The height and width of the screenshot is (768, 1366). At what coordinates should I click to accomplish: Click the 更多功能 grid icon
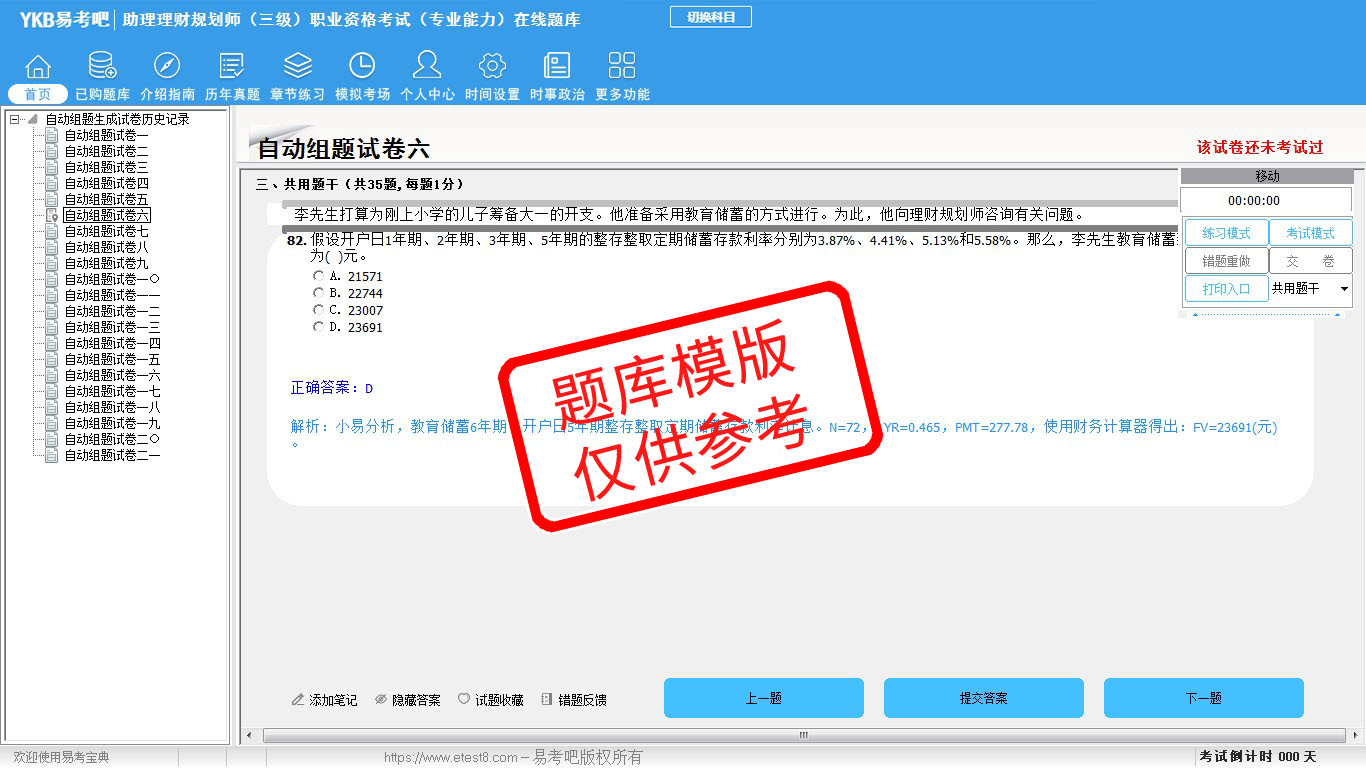pos(622,66)
